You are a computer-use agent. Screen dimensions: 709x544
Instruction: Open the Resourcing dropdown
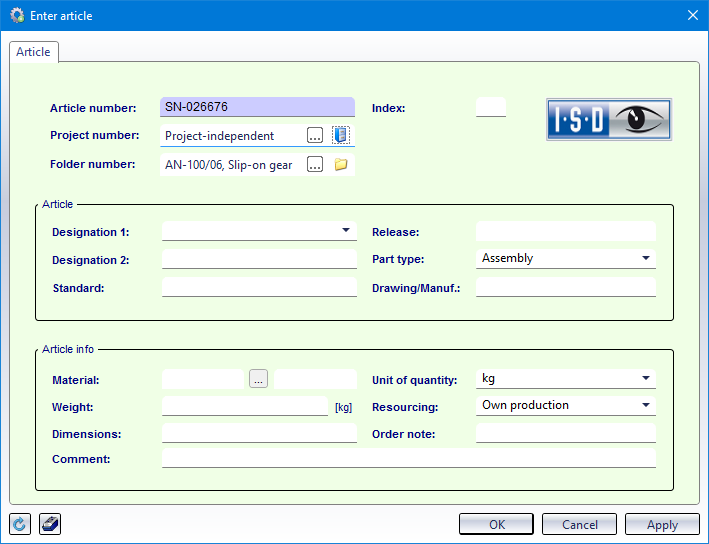point(645,405)
